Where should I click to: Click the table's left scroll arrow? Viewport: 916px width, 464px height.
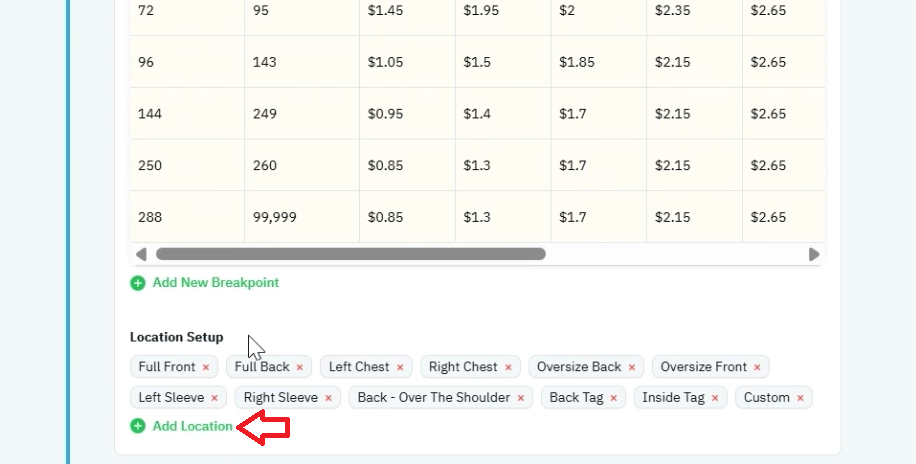tap(141, 254)
